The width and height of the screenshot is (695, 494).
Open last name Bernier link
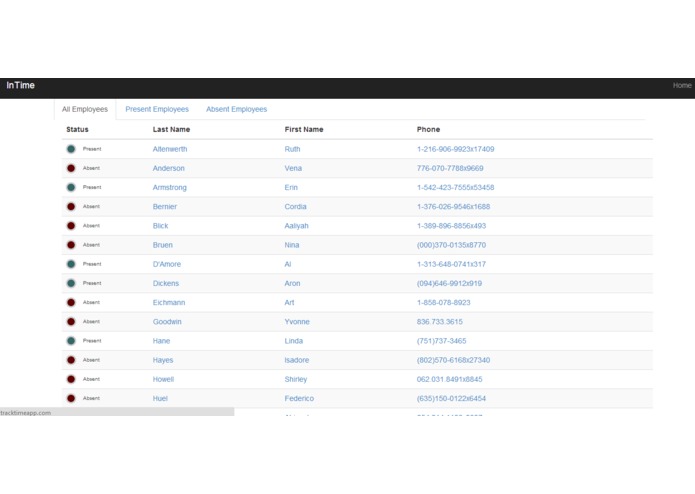coord(165,206)
